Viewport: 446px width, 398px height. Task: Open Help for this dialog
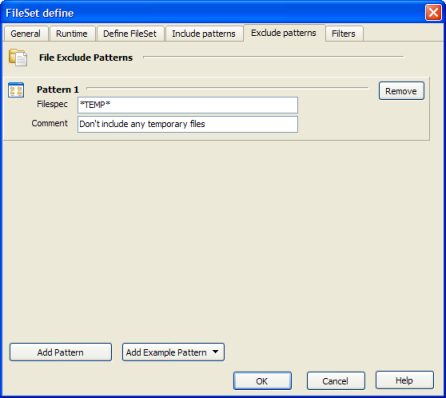[x=405, y=380]
